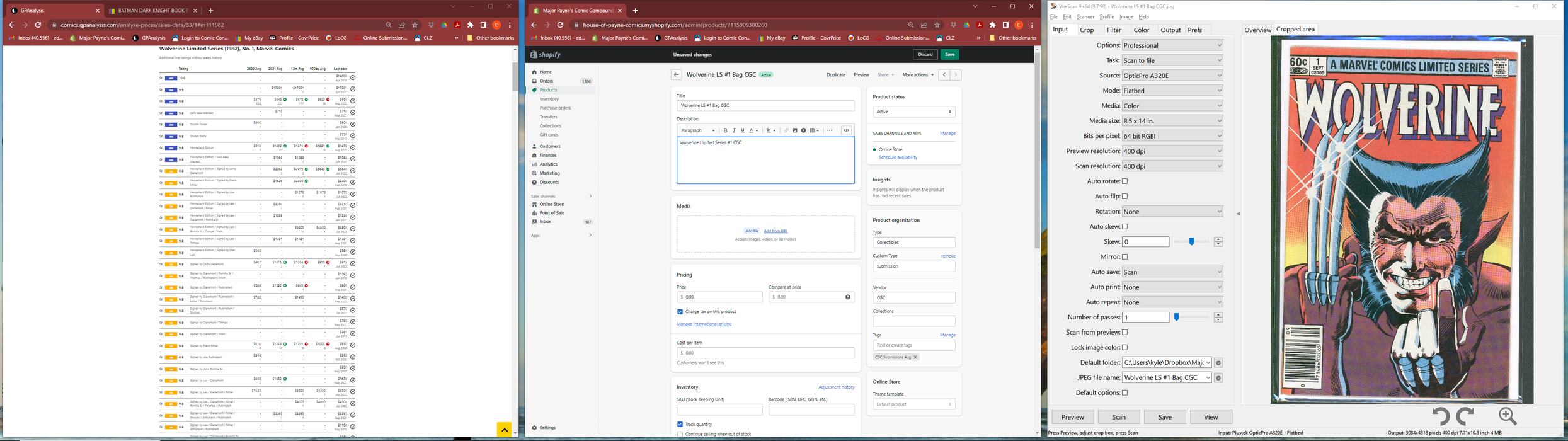Open HTML view in the description editor

pyautogui.click(x=846, y=130)
